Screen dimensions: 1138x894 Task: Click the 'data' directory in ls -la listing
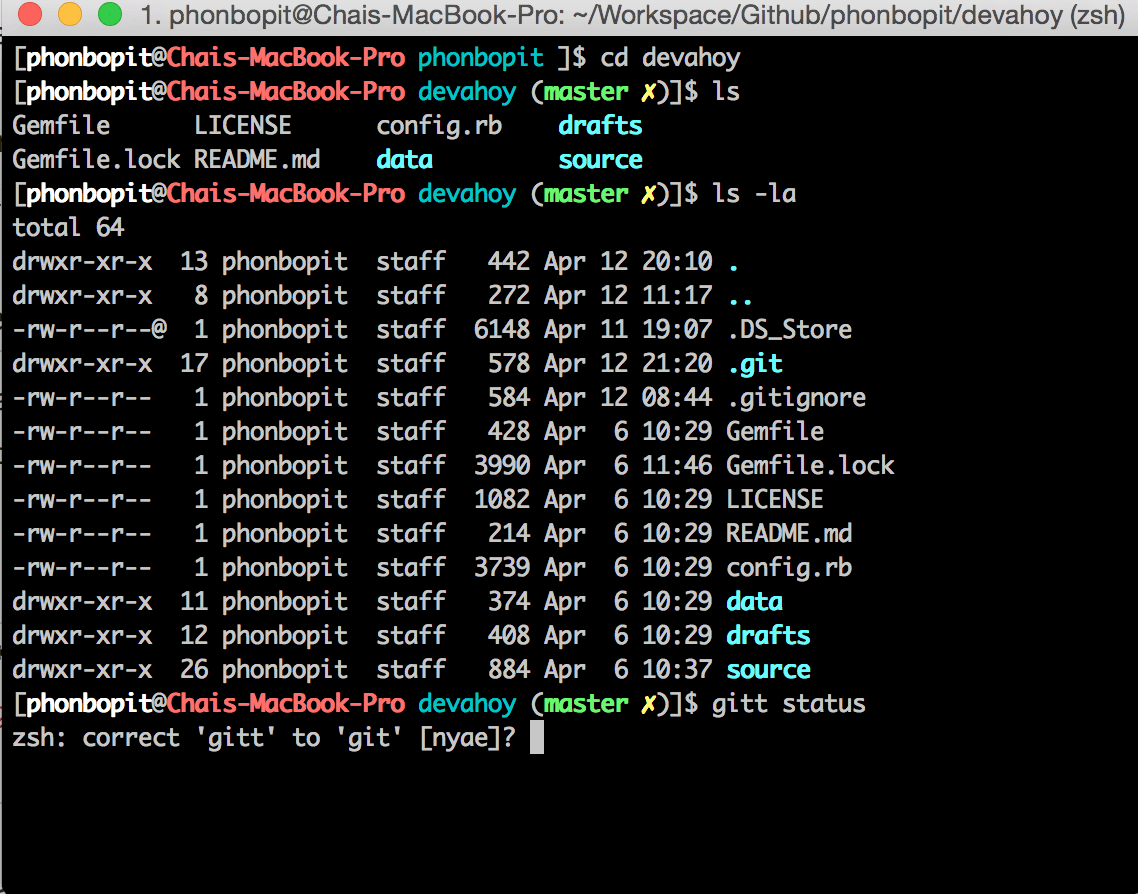click(755, 602)
